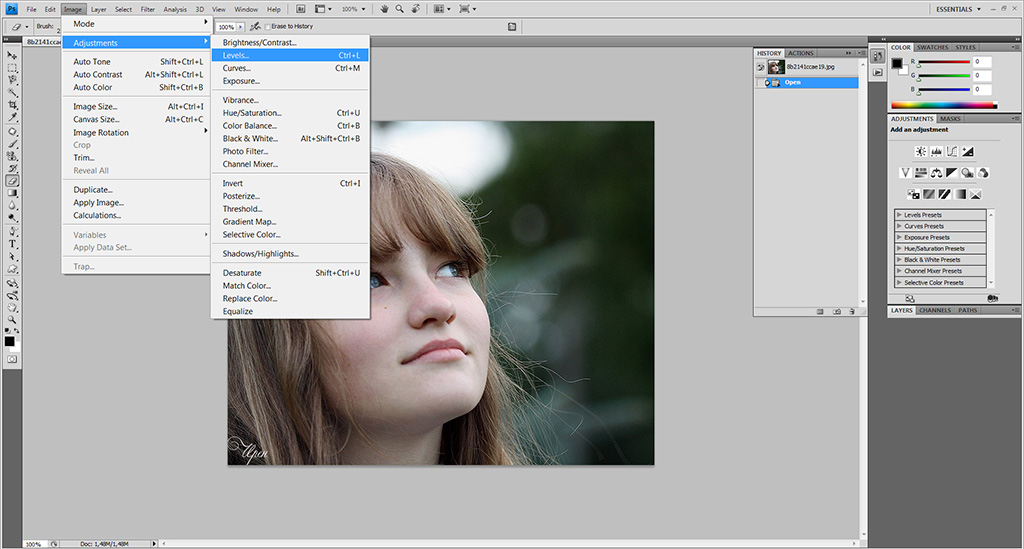Viewport: 1024px width, 549px height.
Task: Select the Magic Wand tool
Action: pos(12,93)
